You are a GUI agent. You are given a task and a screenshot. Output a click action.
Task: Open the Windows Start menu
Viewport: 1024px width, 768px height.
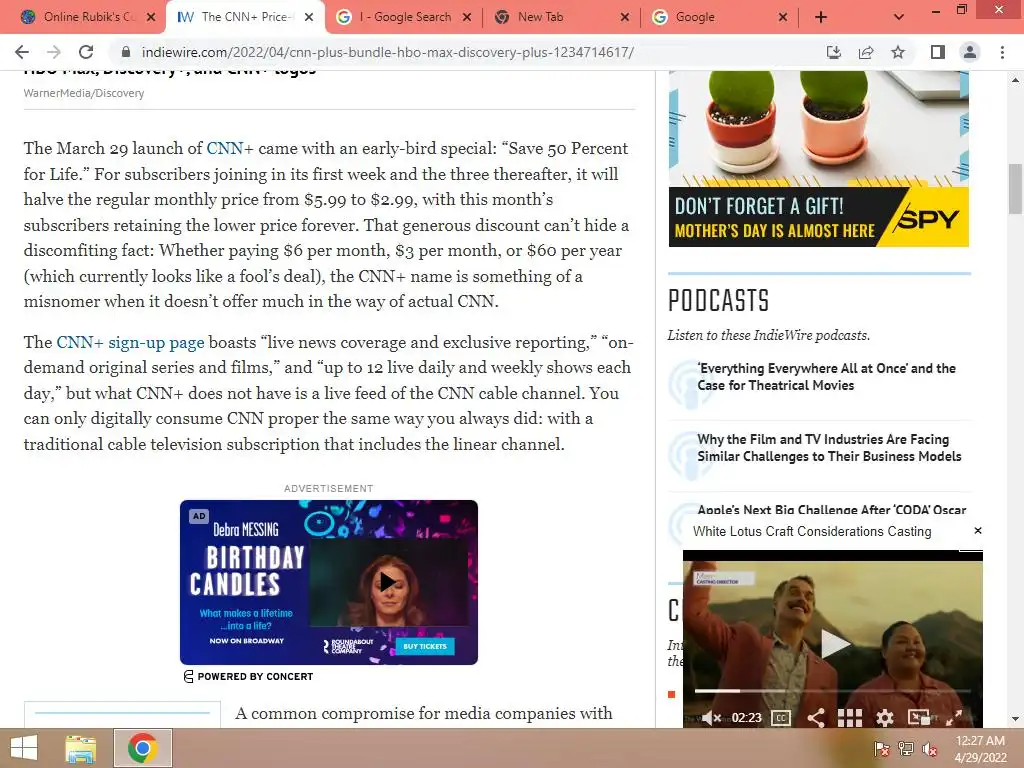click(24, 748)
